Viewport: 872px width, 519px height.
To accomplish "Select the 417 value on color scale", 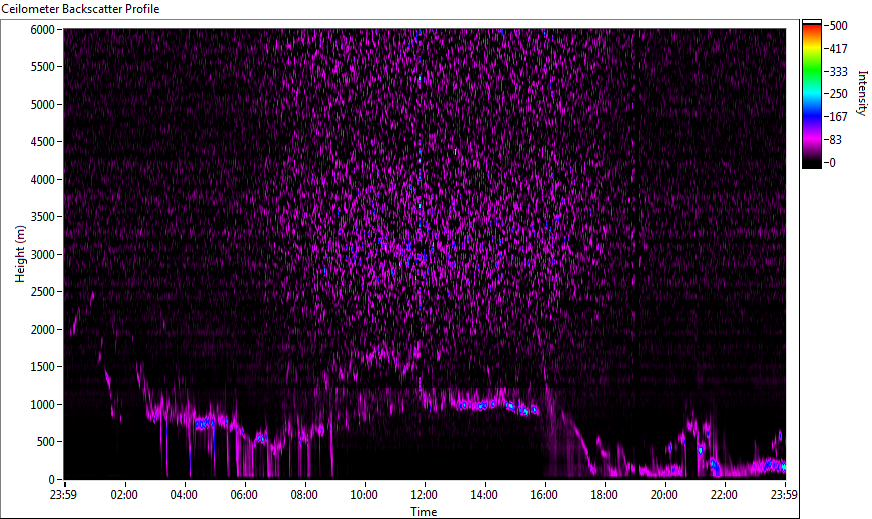I will [838, 48].
